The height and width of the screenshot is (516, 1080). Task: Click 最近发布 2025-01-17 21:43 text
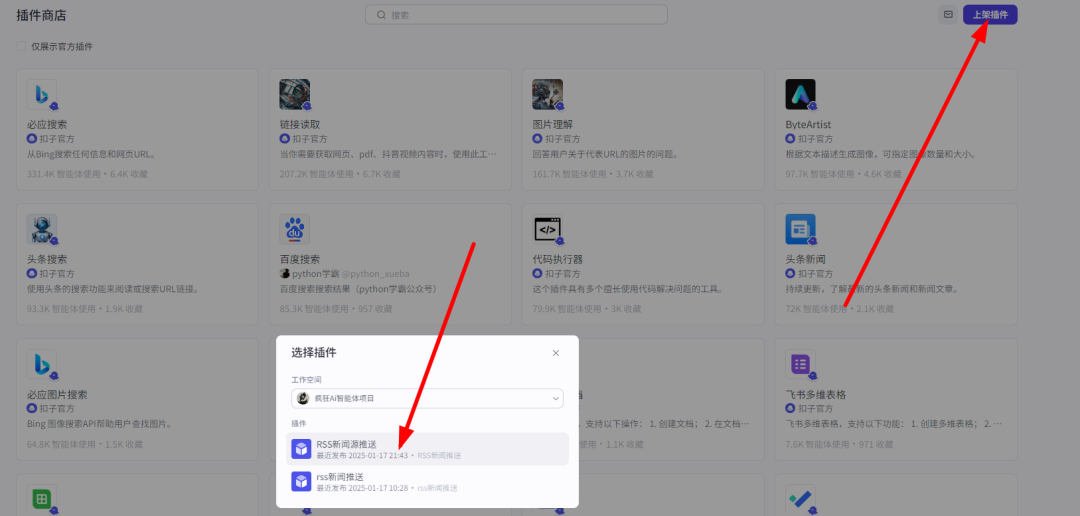pyautogui.click(x=362, y=455)
